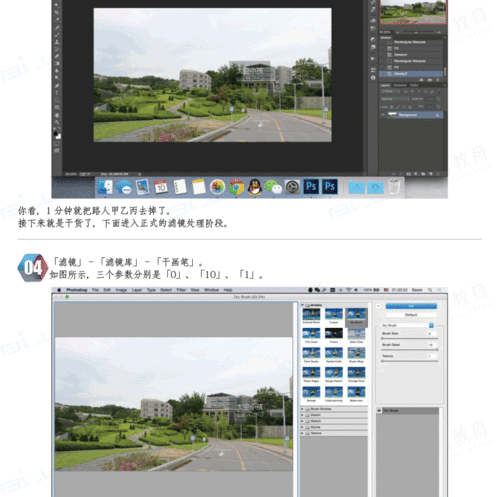Collapse the Artistic filter folder

pyautogui.click(x=303, y=305)
